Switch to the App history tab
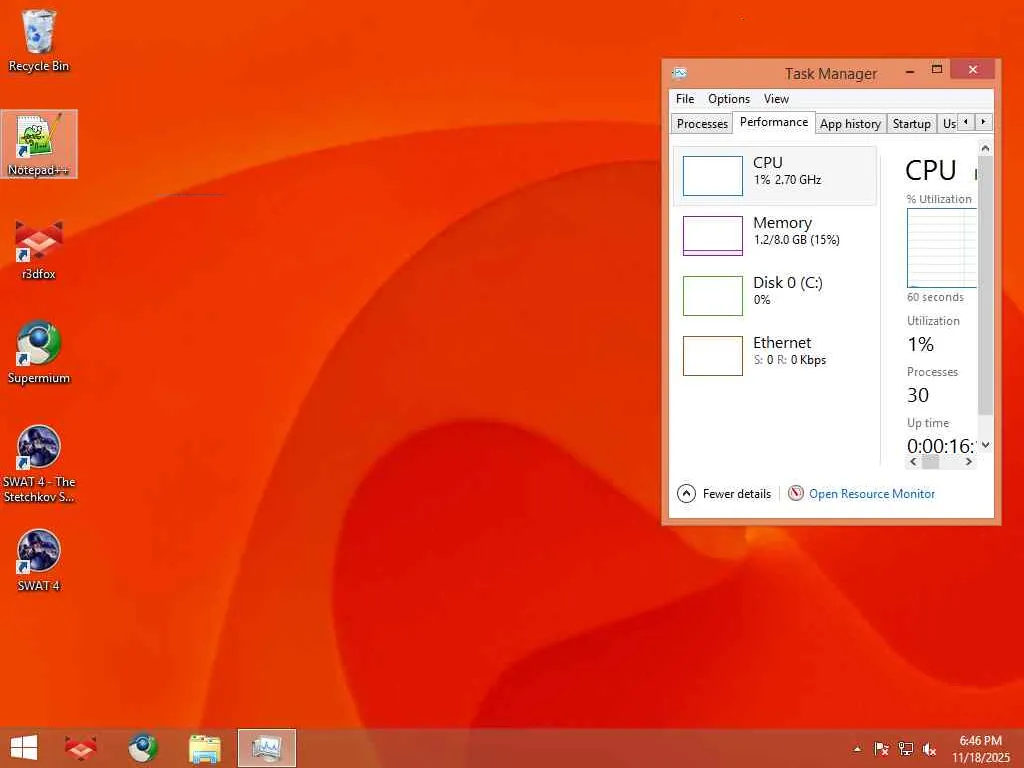The height and width of the screenshot is (768, 1024). click(x=850, y=123)
